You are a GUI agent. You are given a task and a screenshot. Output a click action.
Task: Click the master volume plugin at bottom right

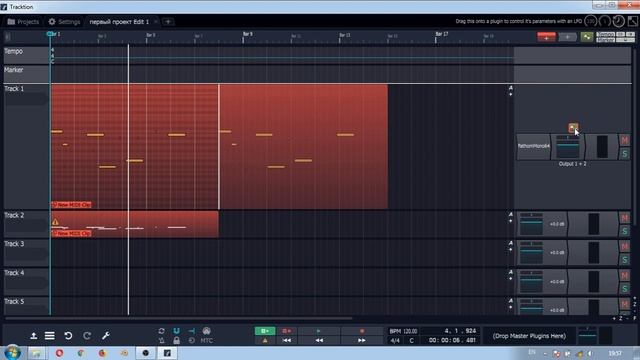point(588,336)
